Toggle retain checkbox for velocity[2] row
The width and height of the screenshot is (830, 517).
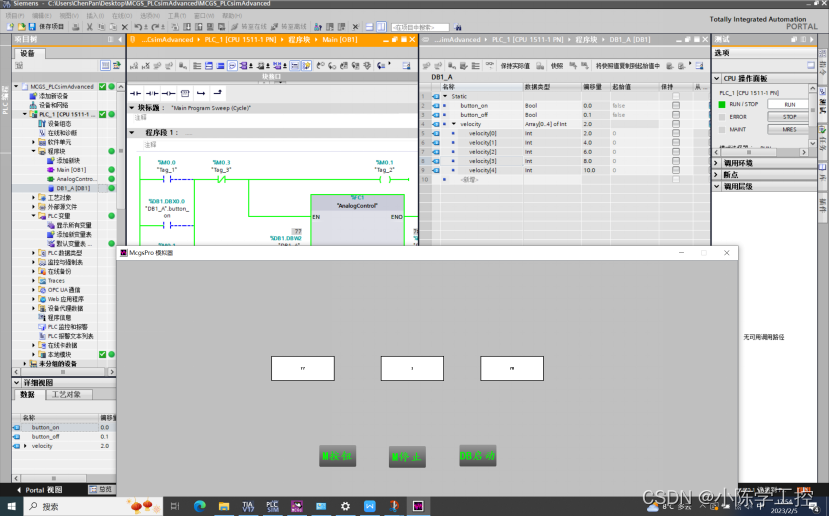[x=675, y=152]
